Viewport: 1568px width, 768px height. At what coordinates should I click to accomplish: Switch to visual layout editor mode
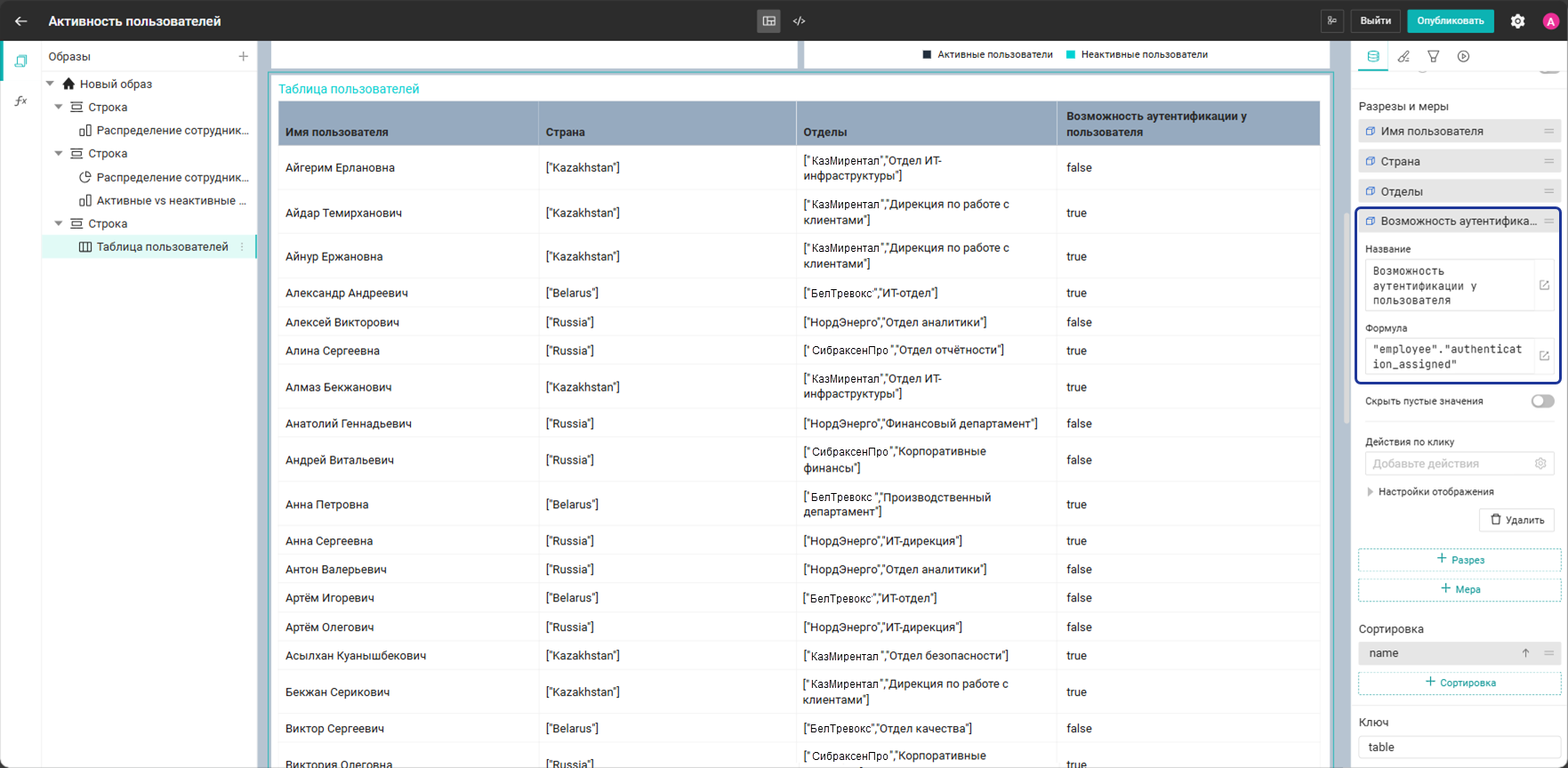coord(769,20)
